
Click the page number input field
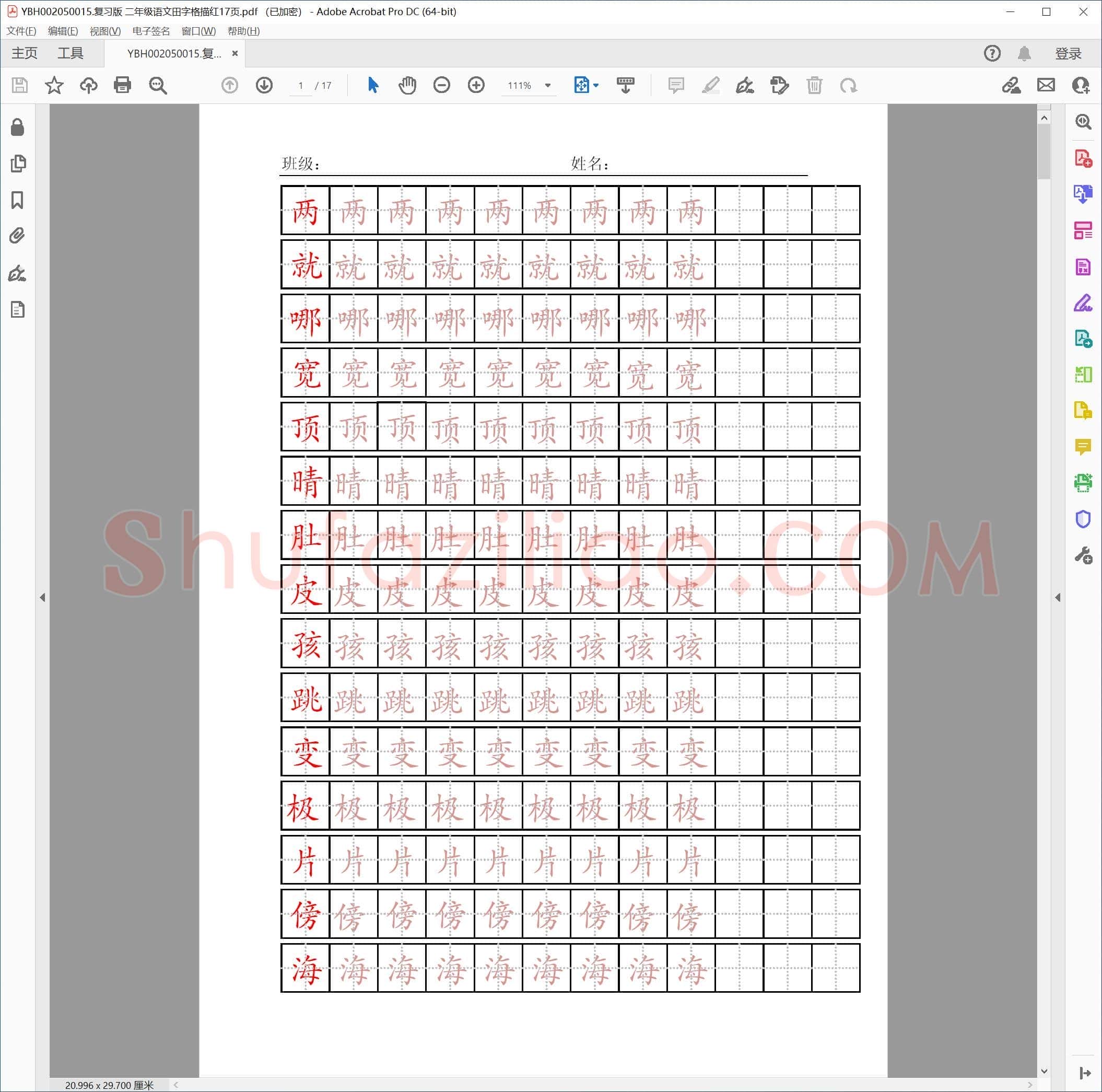300,86
